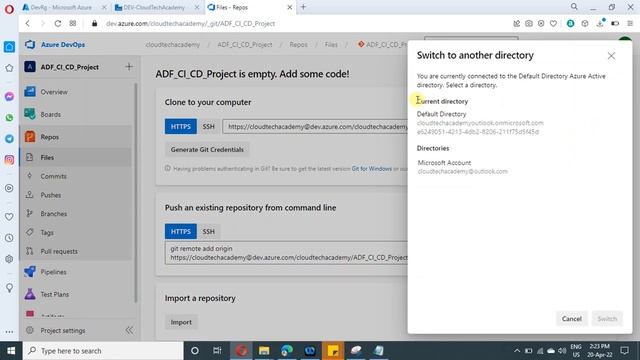Click the clone URL field
Screen dimensions: 640x360
(x=315, y=127)
